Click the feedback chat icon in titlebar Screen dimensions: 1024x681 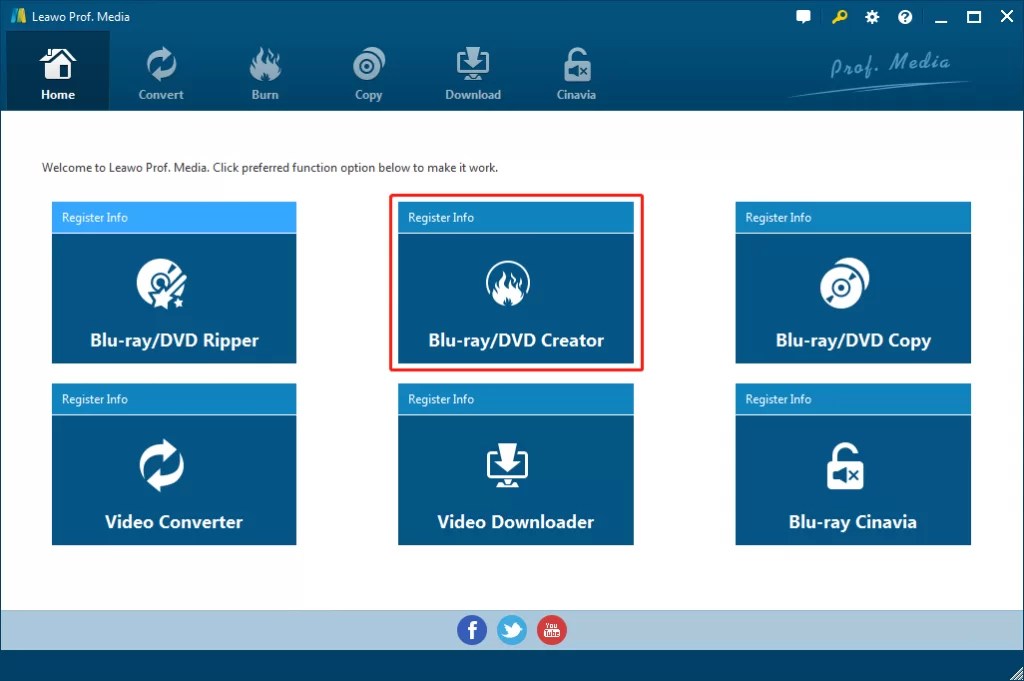point(803,16)
